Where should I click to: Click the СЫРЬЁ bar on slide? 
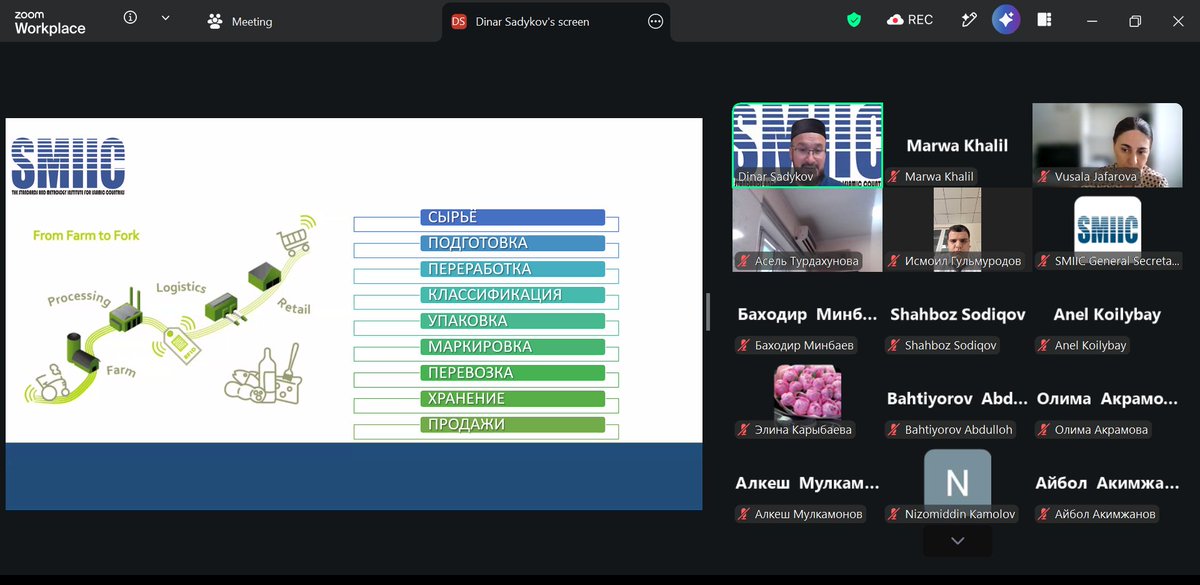(x=512, y=217)
